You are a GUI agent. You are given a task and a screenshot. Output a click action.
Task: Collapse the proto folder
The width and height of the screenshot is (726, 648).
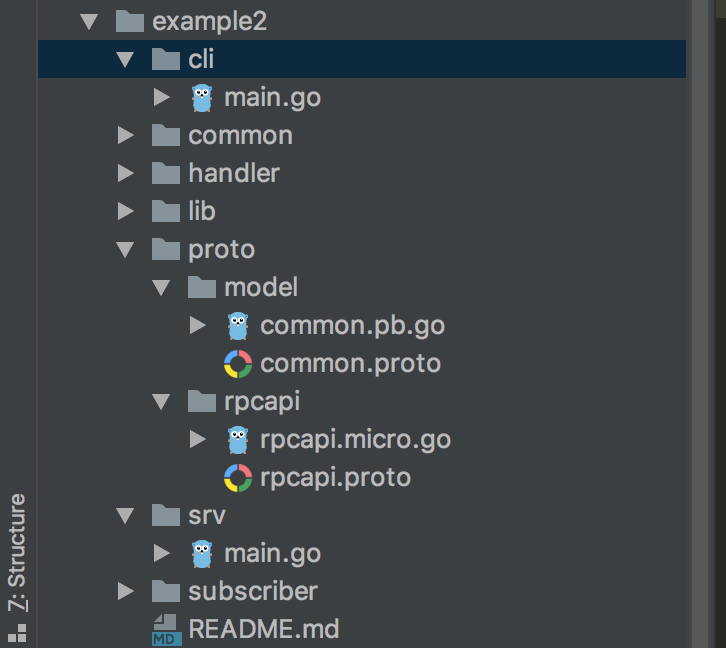(x=125, y=249)
